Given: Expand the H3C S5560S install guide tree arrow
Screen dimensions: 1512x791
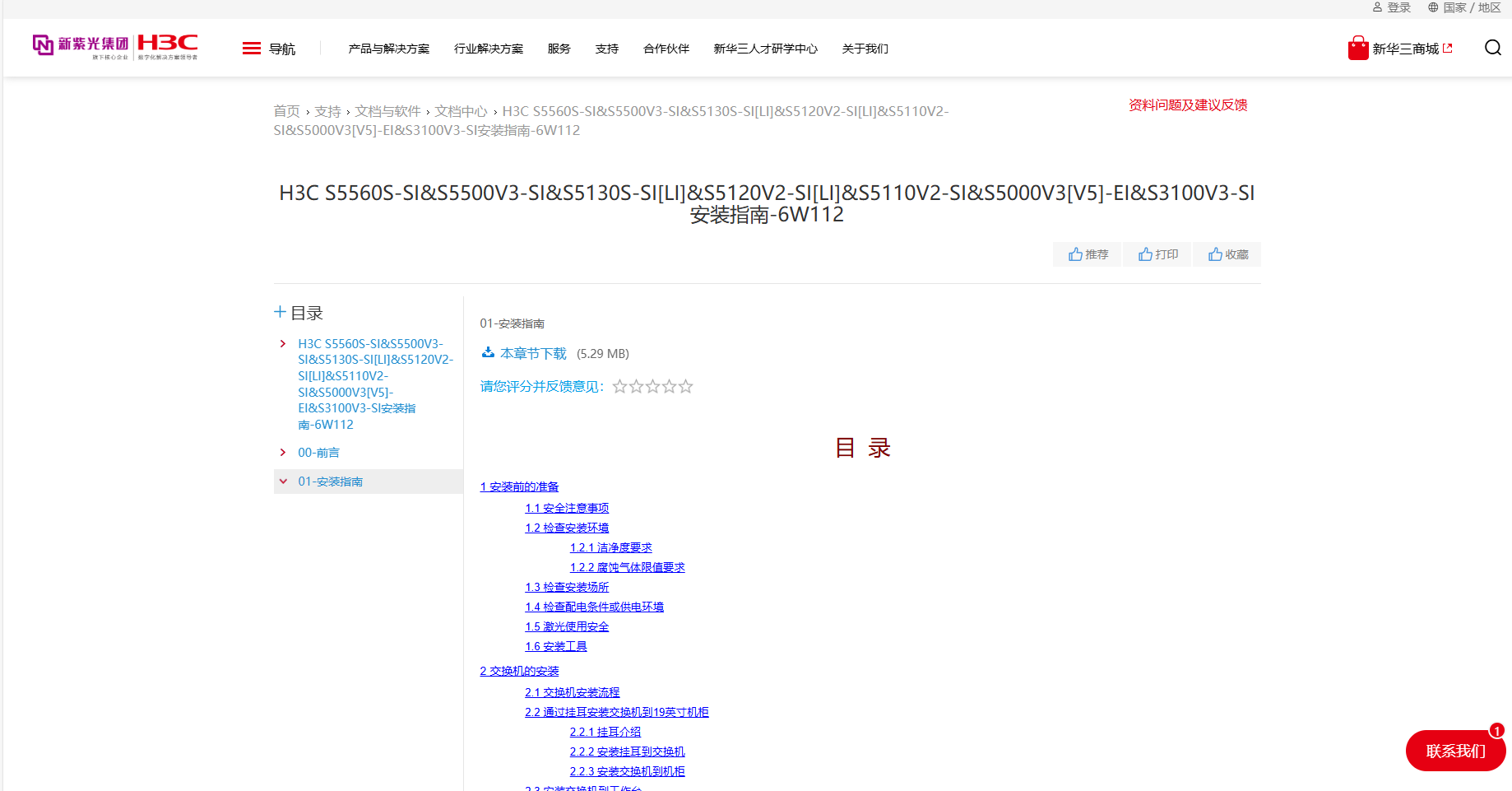Looking at the screenshot, I should [x=283, y=344].
